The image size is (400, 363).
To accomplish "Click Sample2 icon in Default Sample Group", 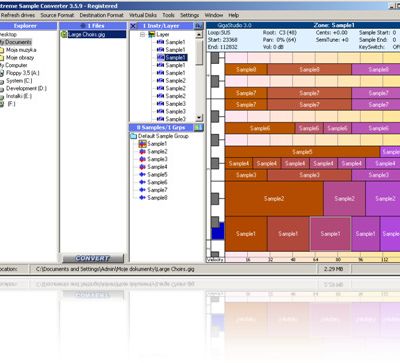I will [143, 152].
